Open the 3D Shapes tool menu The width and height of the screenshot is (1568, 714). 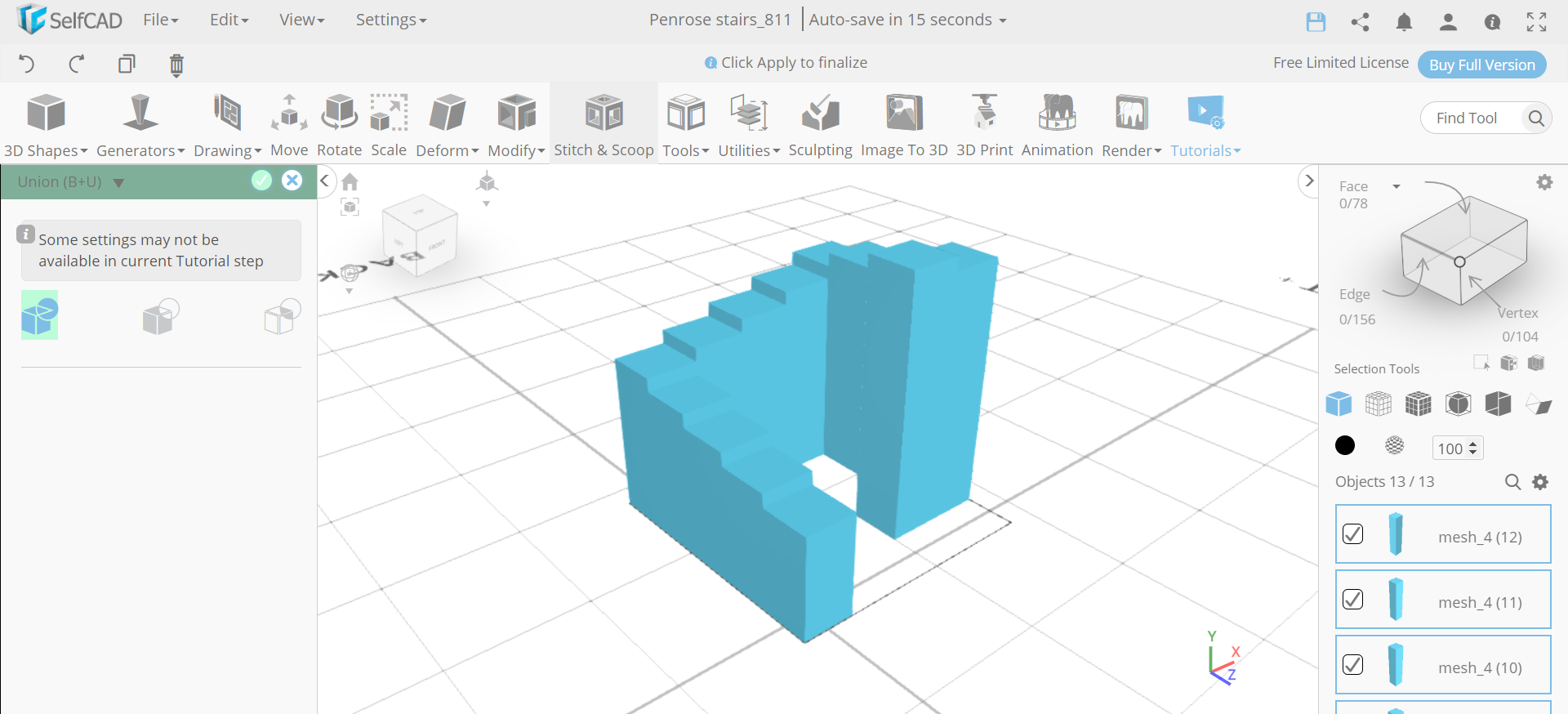[x=46, y=125]
